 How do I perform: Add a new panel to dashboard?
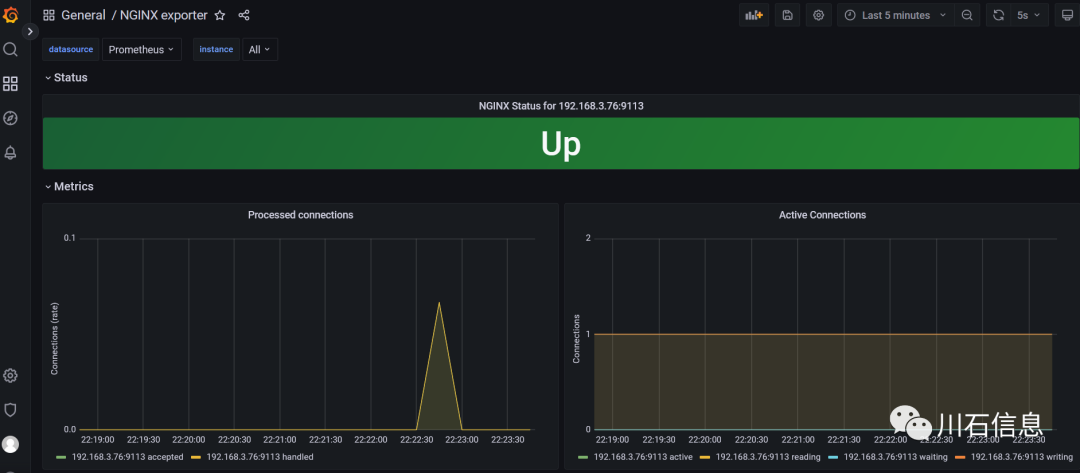click(754, 15)
